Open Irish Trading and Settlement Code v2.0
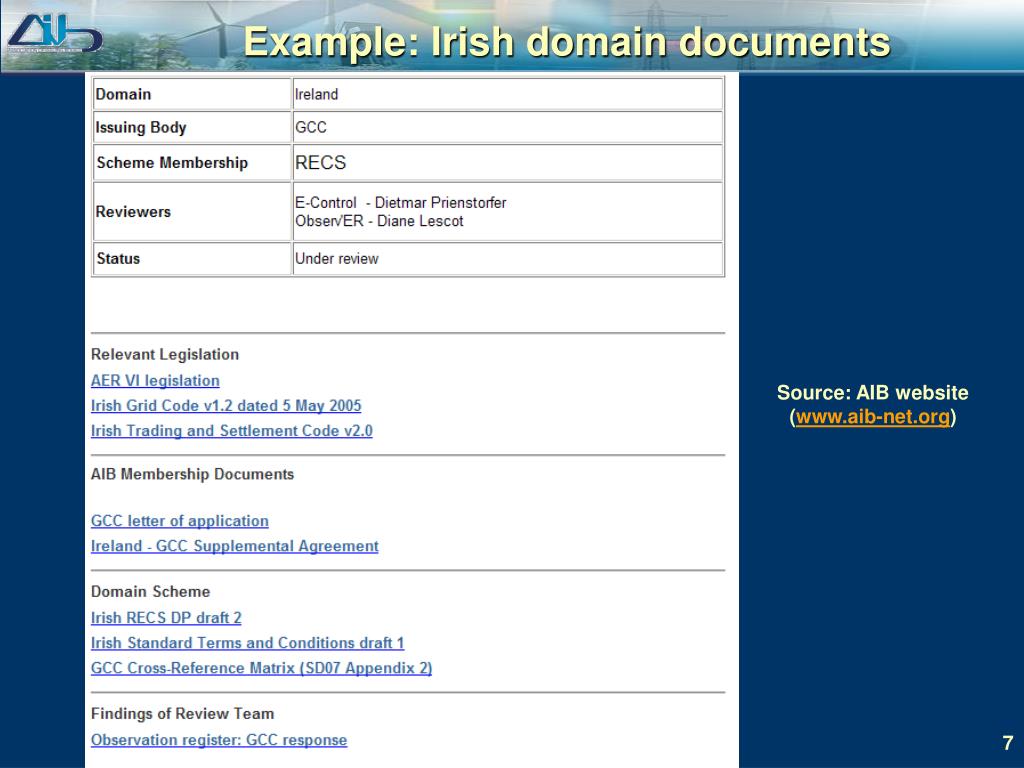 tap(232, 431)
